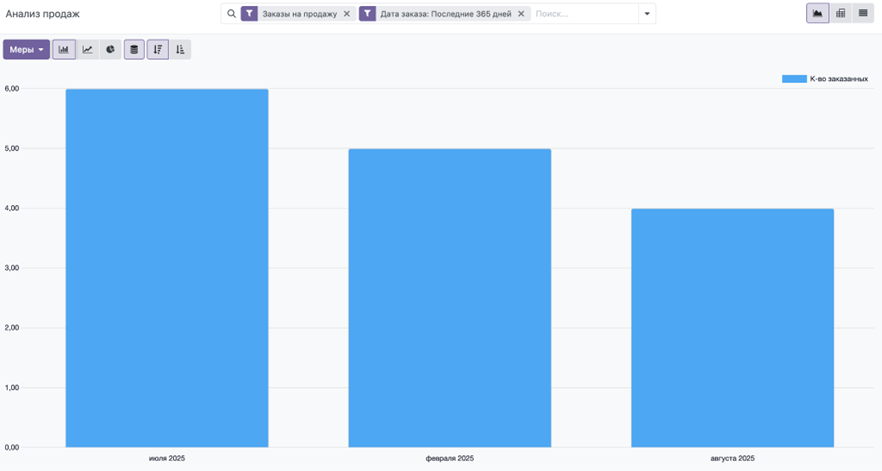Image resolution: width=882 pixels, height=471 pixels.
Task: Click the К-во заказанных legend swatch
Action: 794,78
